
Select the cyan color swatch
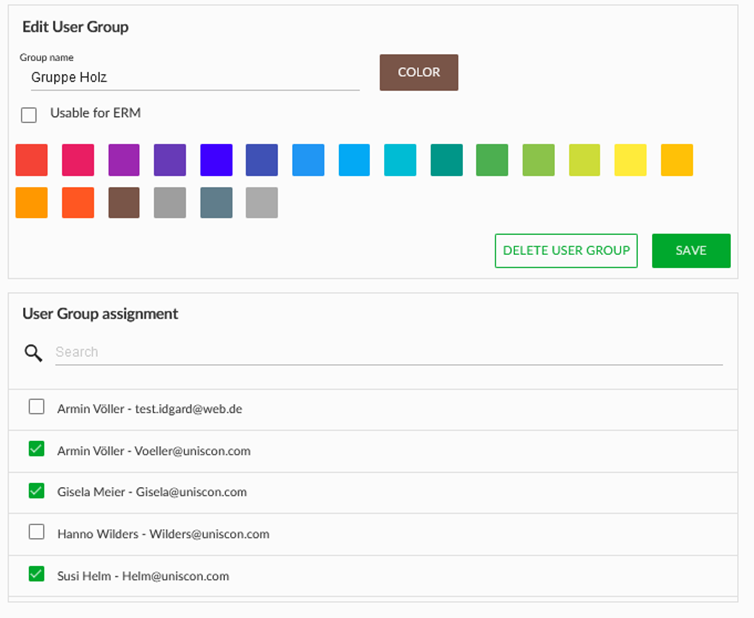click(x=401, y=160)
